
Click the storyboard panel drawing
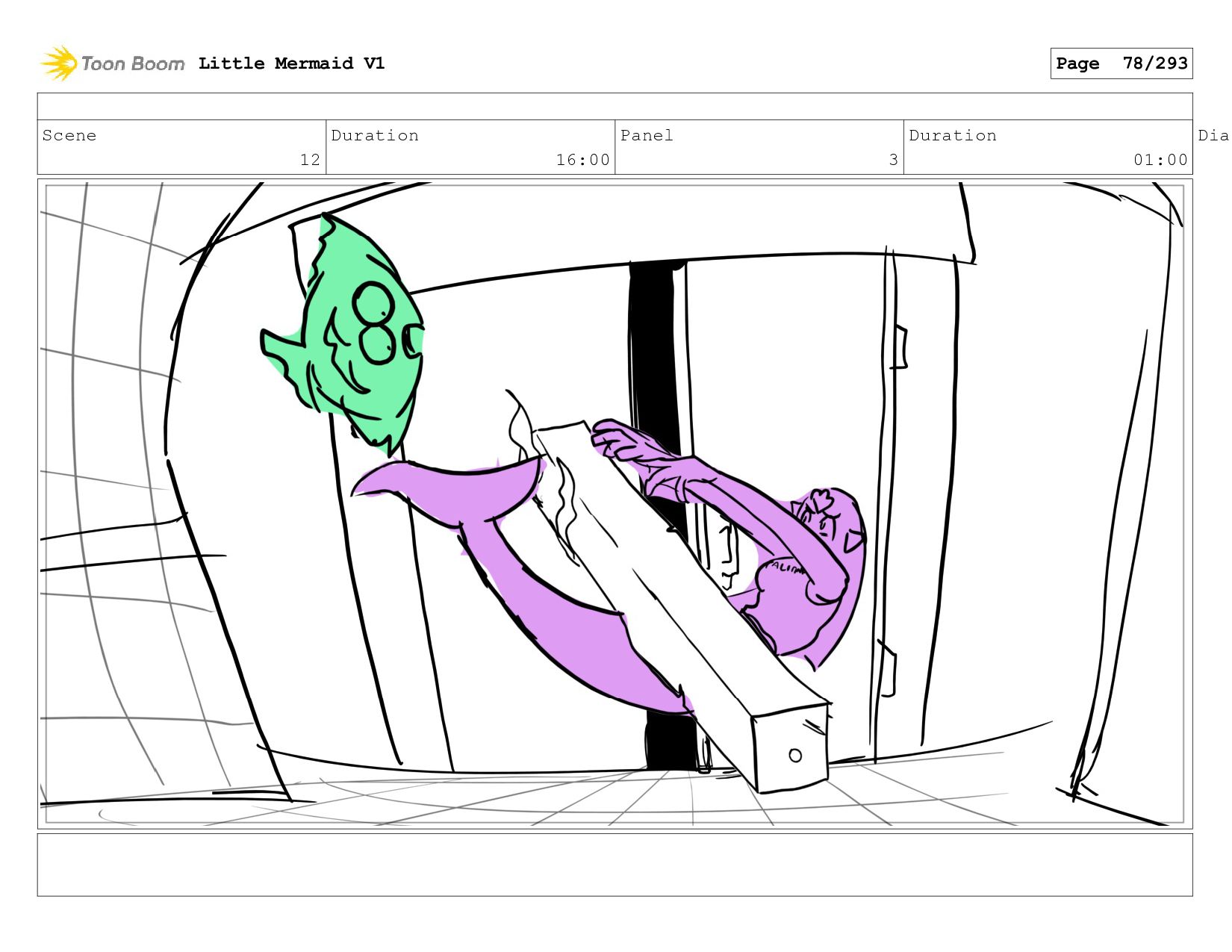615,504
